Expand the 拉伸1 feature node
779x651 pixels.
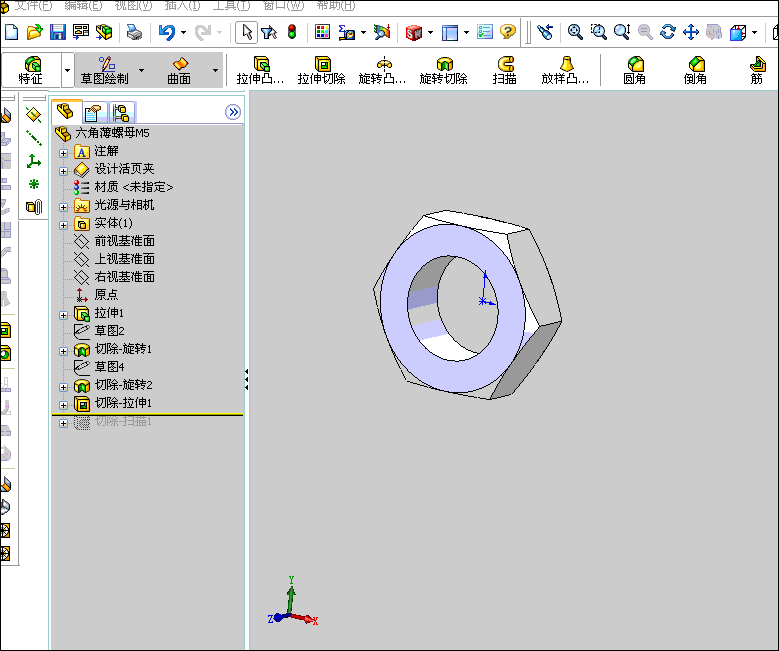click(x=64, y=315)
